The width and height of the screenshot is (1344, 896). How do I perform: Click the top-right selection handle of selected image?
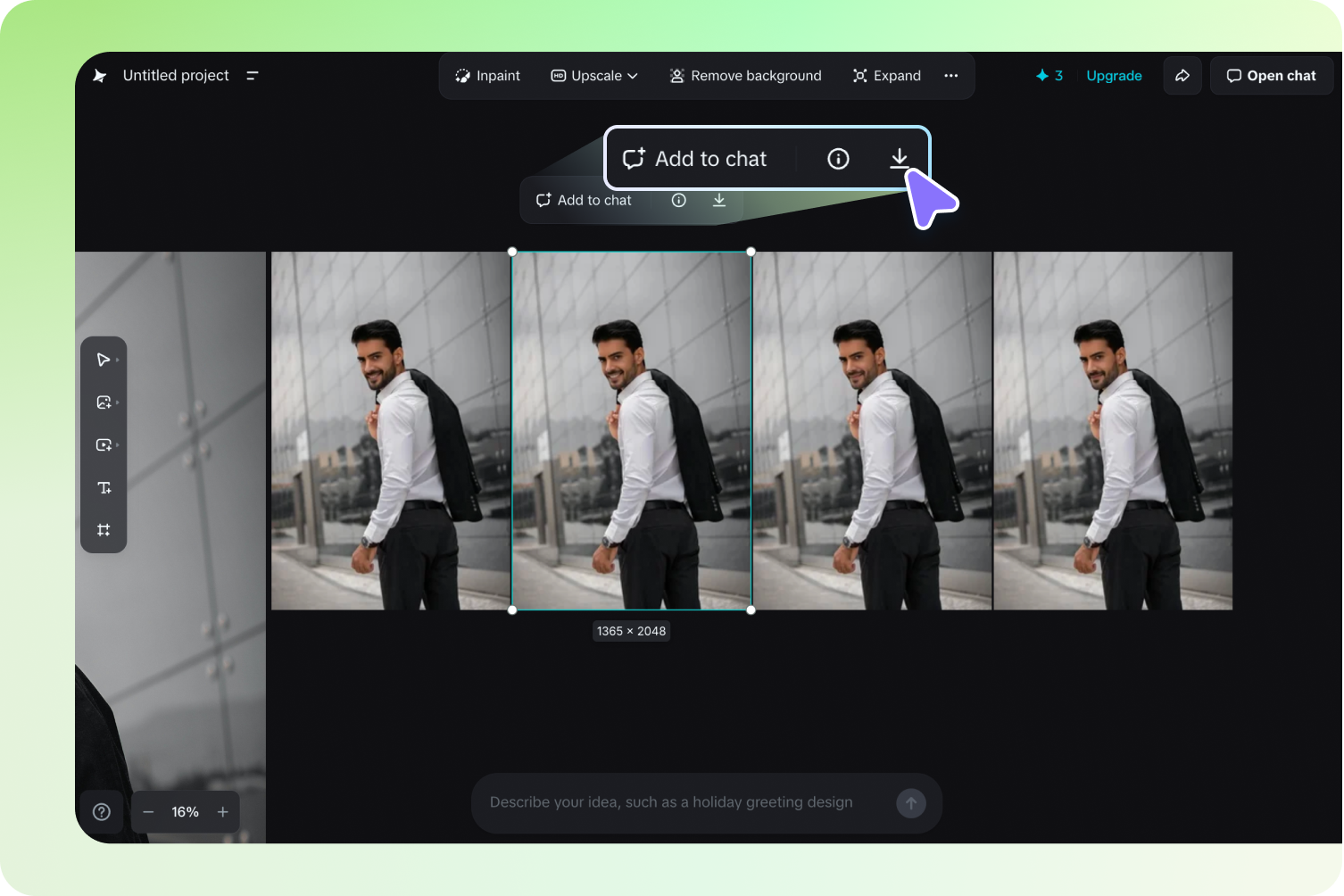click(751, 252)
